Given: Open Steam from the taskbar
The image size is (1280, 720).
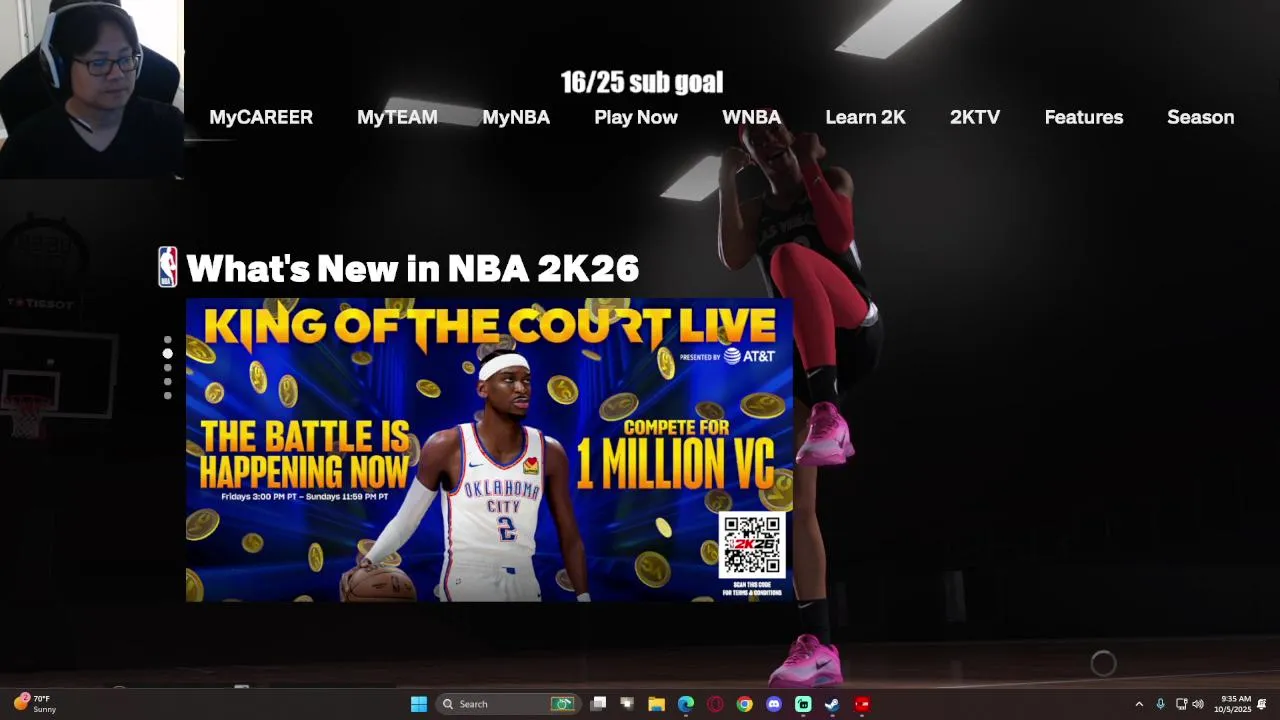Looking at the screenshot, I should pyautogui.click(x=832, y=704).
